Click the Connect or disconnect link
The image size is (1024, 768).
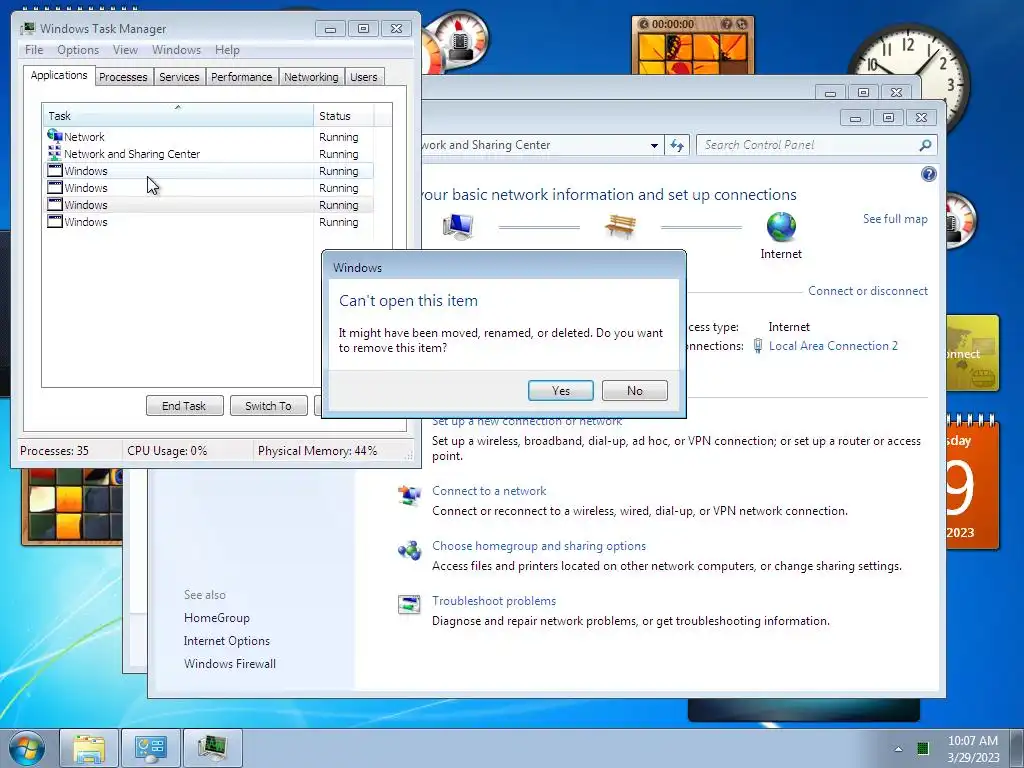(867, 291)
